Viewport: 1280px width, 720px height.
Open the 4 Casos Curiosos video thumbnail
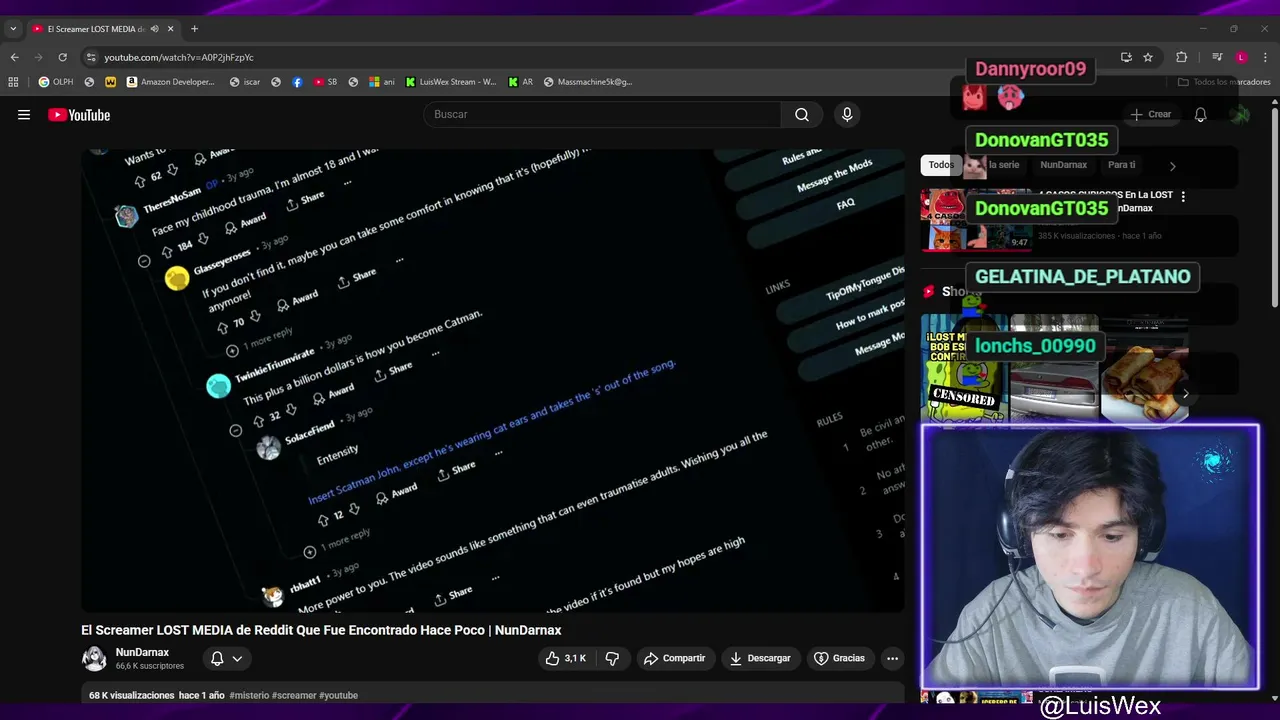click(976, 218)
